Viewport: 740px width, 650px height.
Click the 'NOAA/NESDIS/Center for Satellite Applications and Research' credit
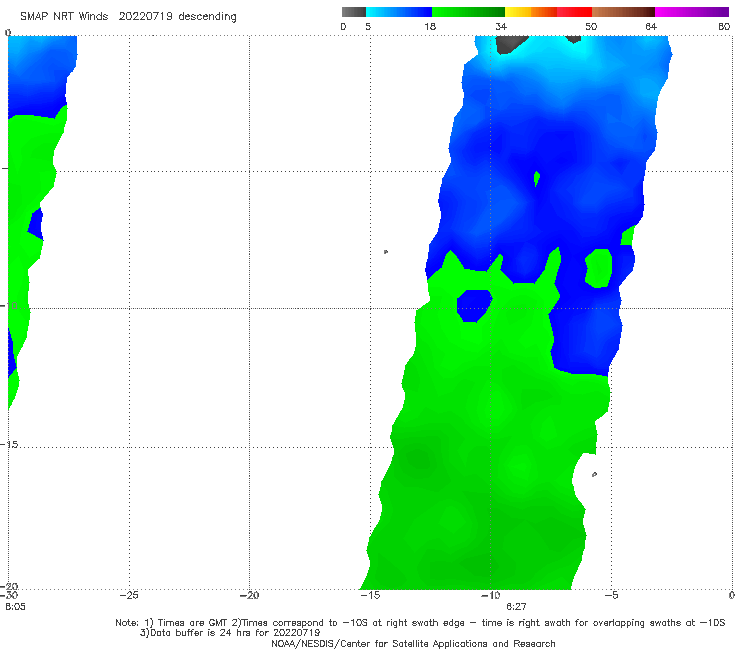pos(413,643)
